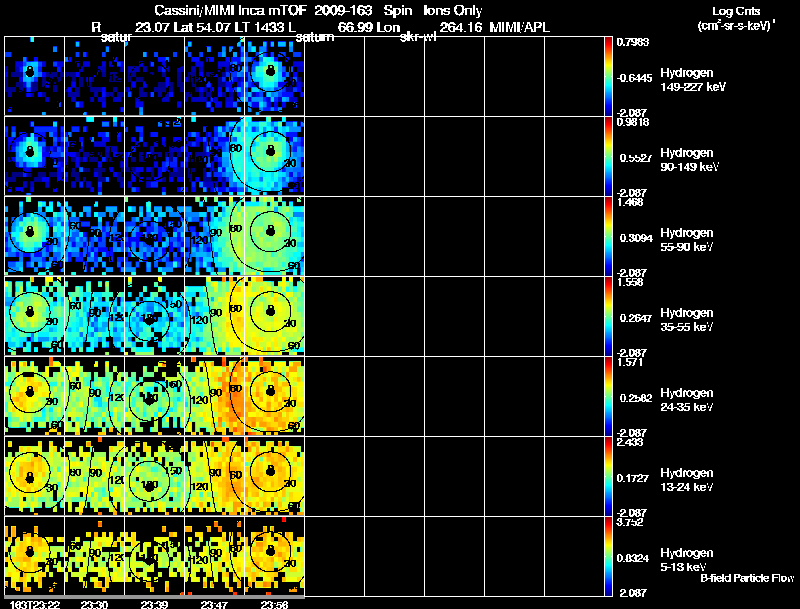Click the 23:47 image in 5-13 keV row
Viewport: 800px width, 609px height.
point(213,557)
